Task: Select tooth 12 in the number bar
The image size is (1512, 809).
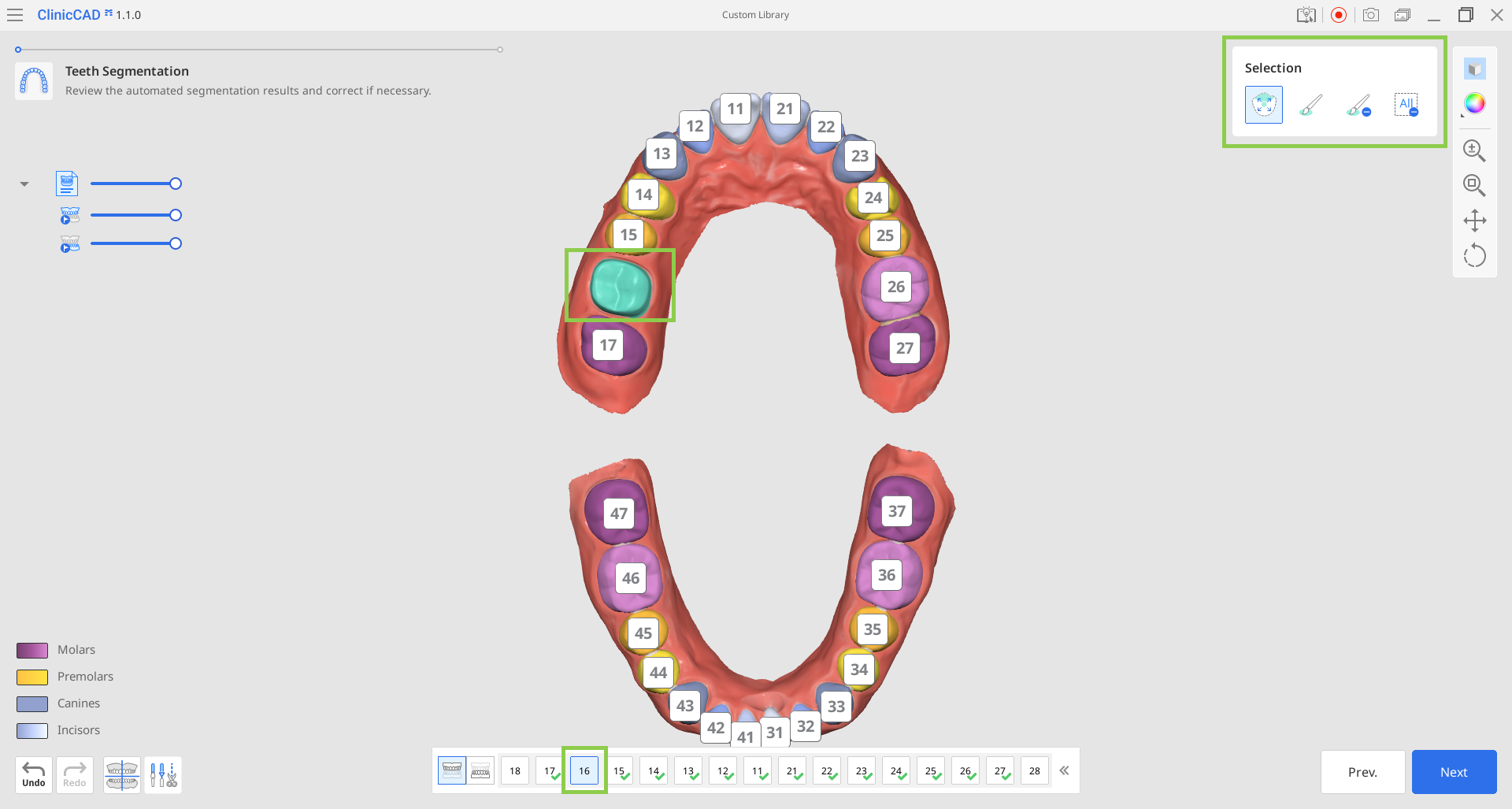Action: [723, 770]
